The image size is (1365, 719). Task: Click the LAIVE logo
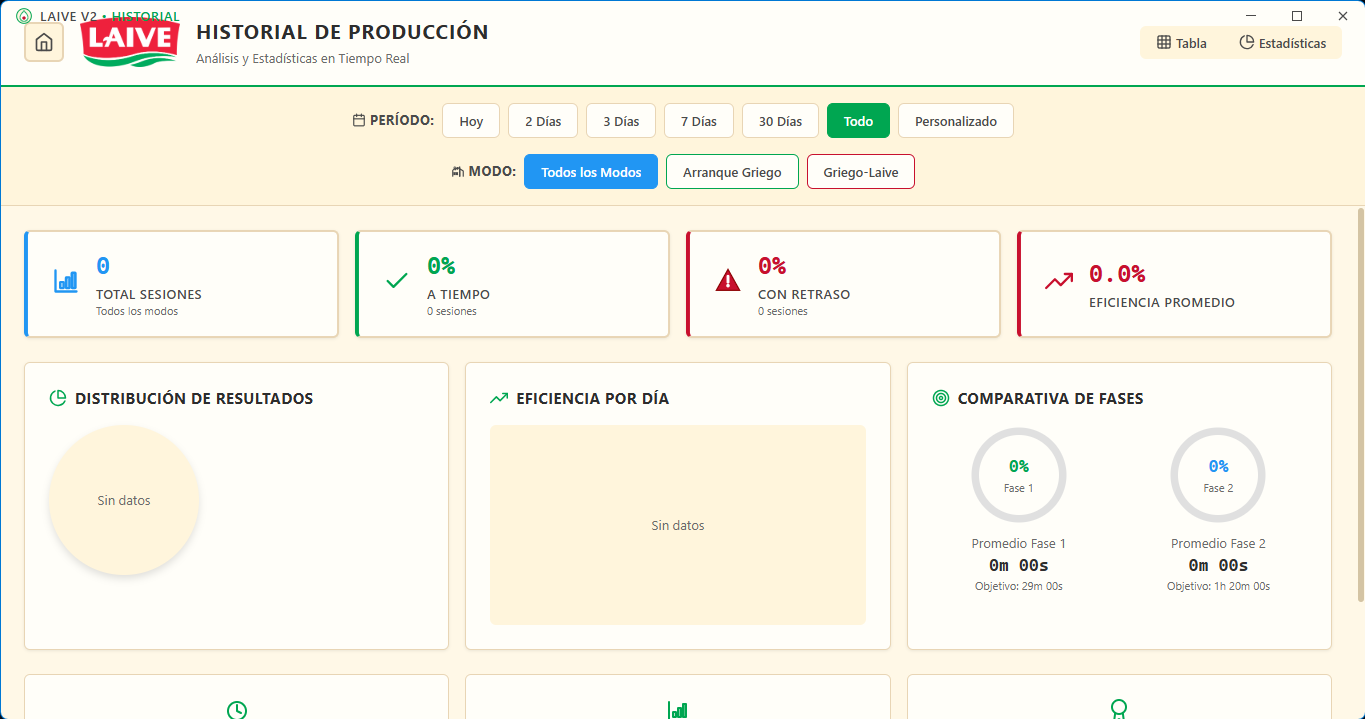(130, 43)
